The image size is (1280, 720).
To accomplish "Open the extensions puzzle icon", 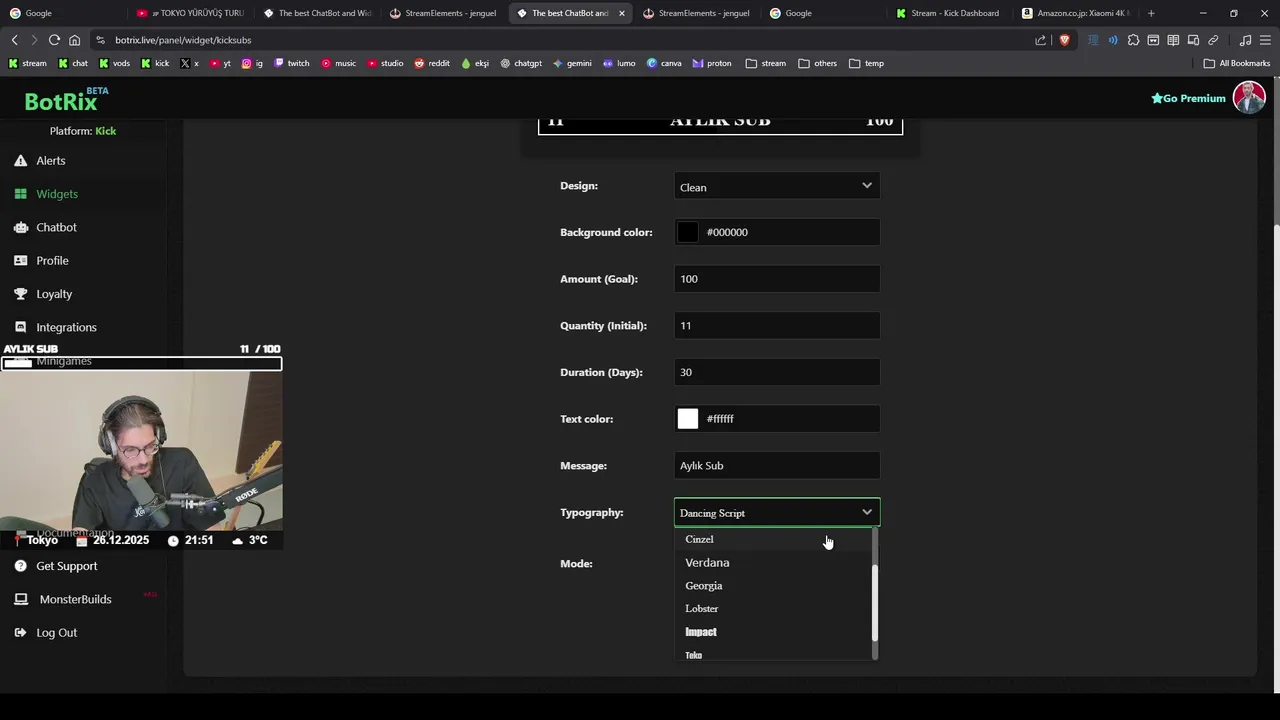I will pyautogui.click(x=1133, y=40).
